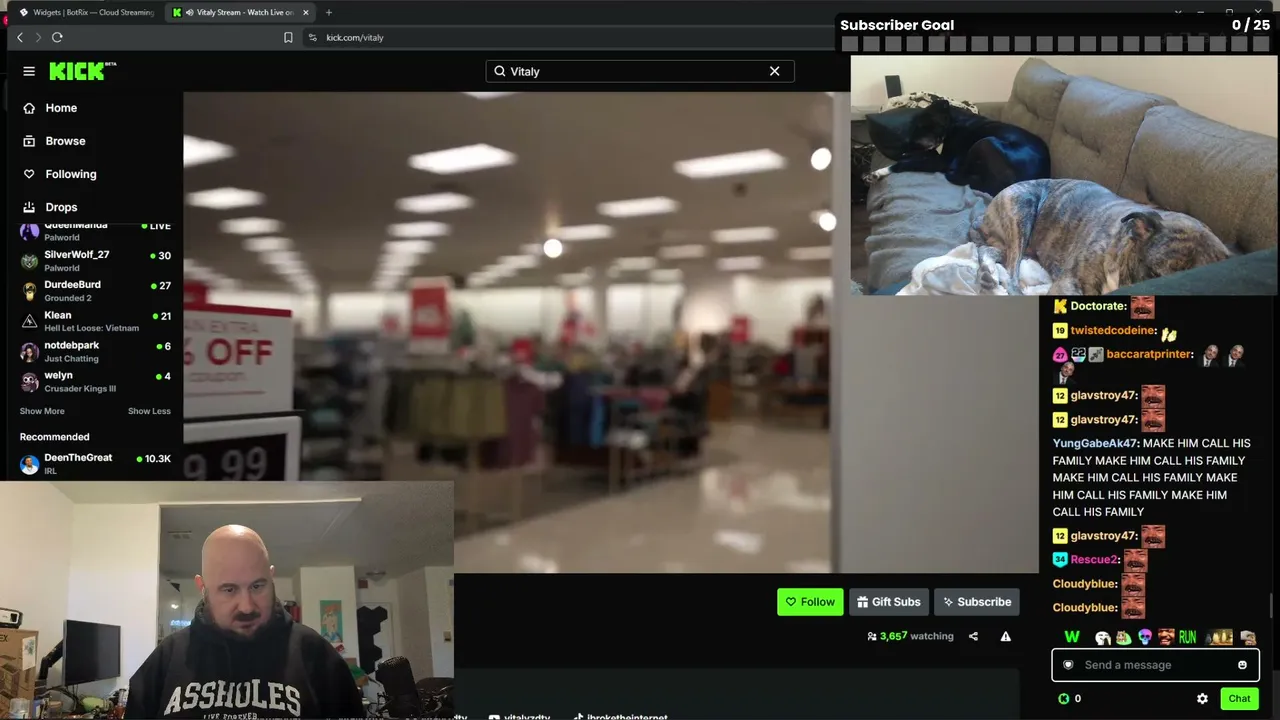
Task: Insert the laughing face emote
Action: click(x=1166, y=637)
